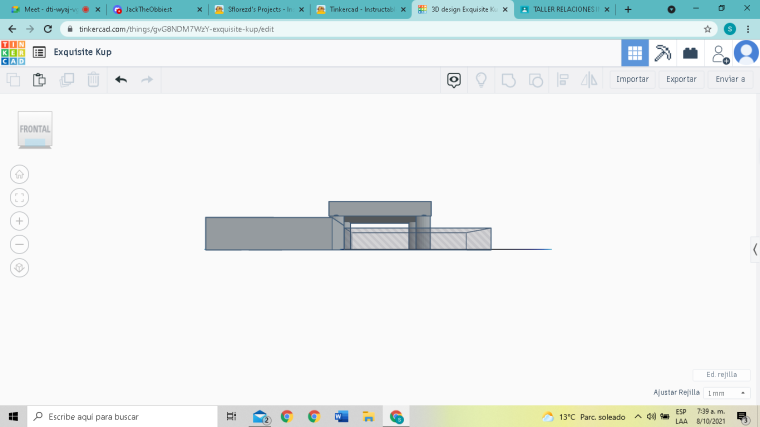
Task: Reload the Tinkercad page
Action: click(x=48, y=29)
